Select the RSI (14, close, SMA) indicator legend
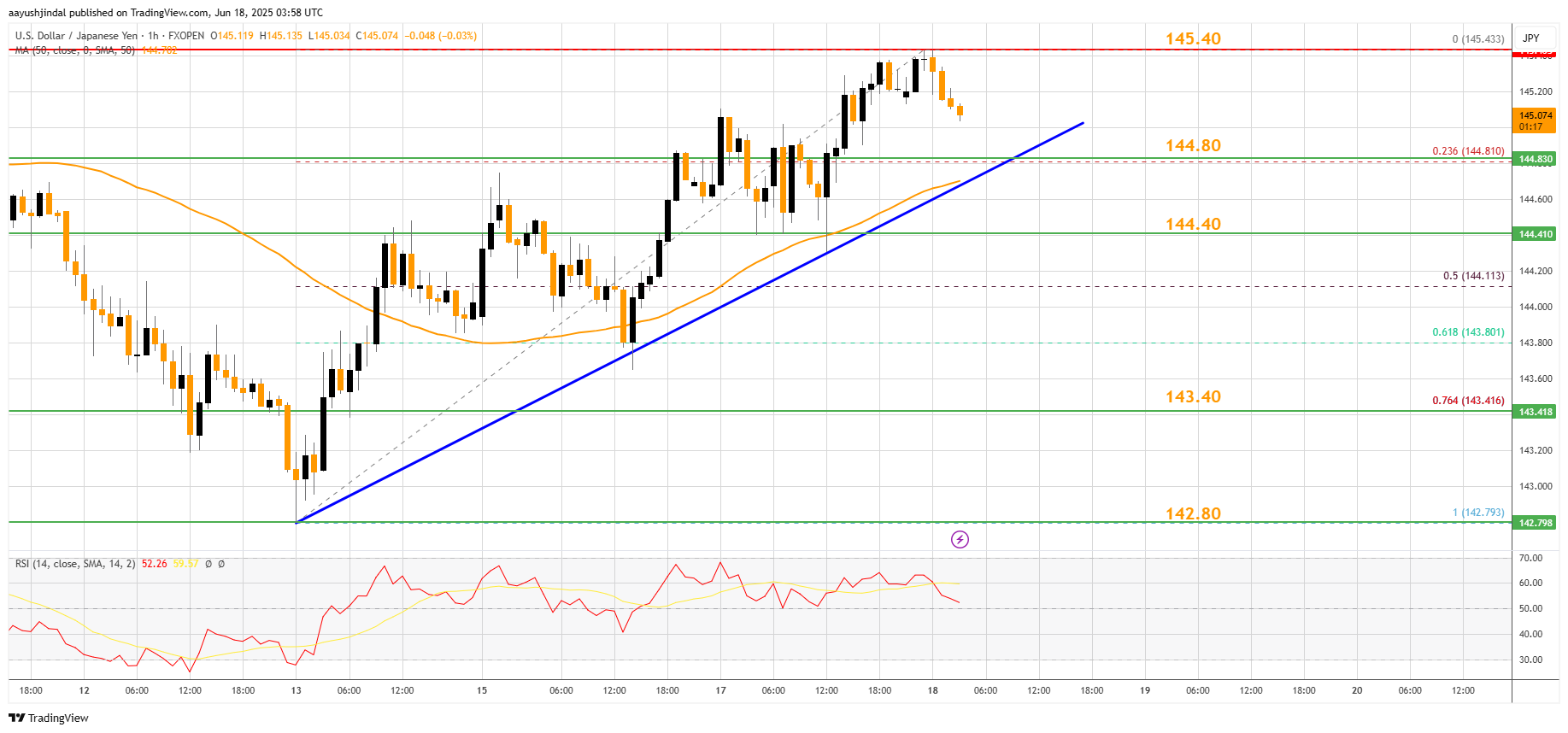 pyautogui.click(x=75, y=564)
